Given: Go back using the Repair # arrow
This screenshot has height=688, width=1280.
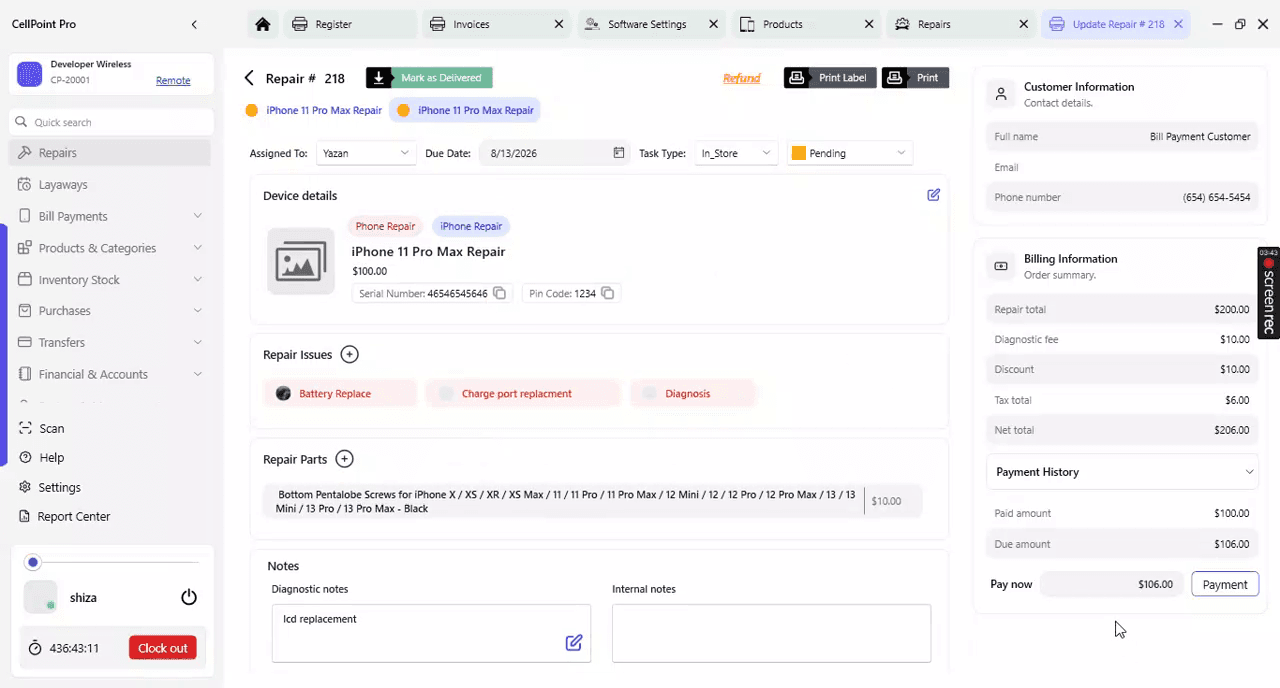Looking at the screenshot, I should point(249,78).
